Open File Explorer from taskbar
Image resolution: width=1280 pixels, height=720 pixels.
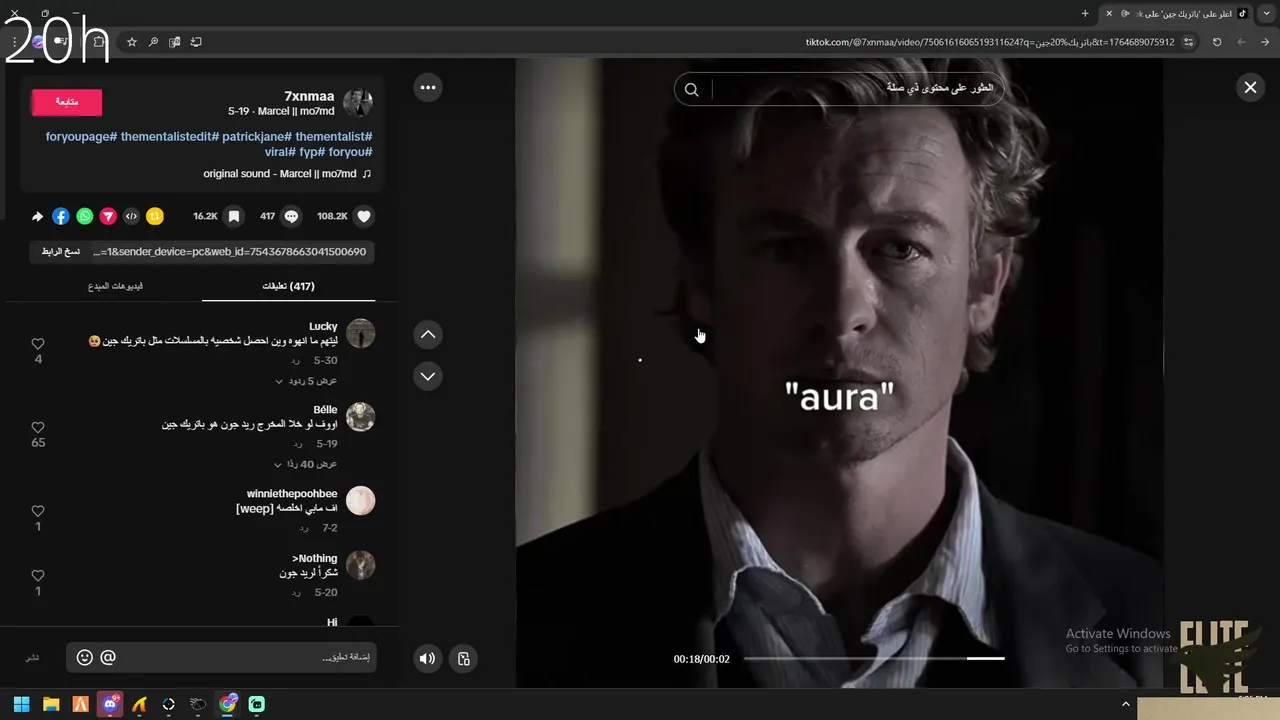51,704
